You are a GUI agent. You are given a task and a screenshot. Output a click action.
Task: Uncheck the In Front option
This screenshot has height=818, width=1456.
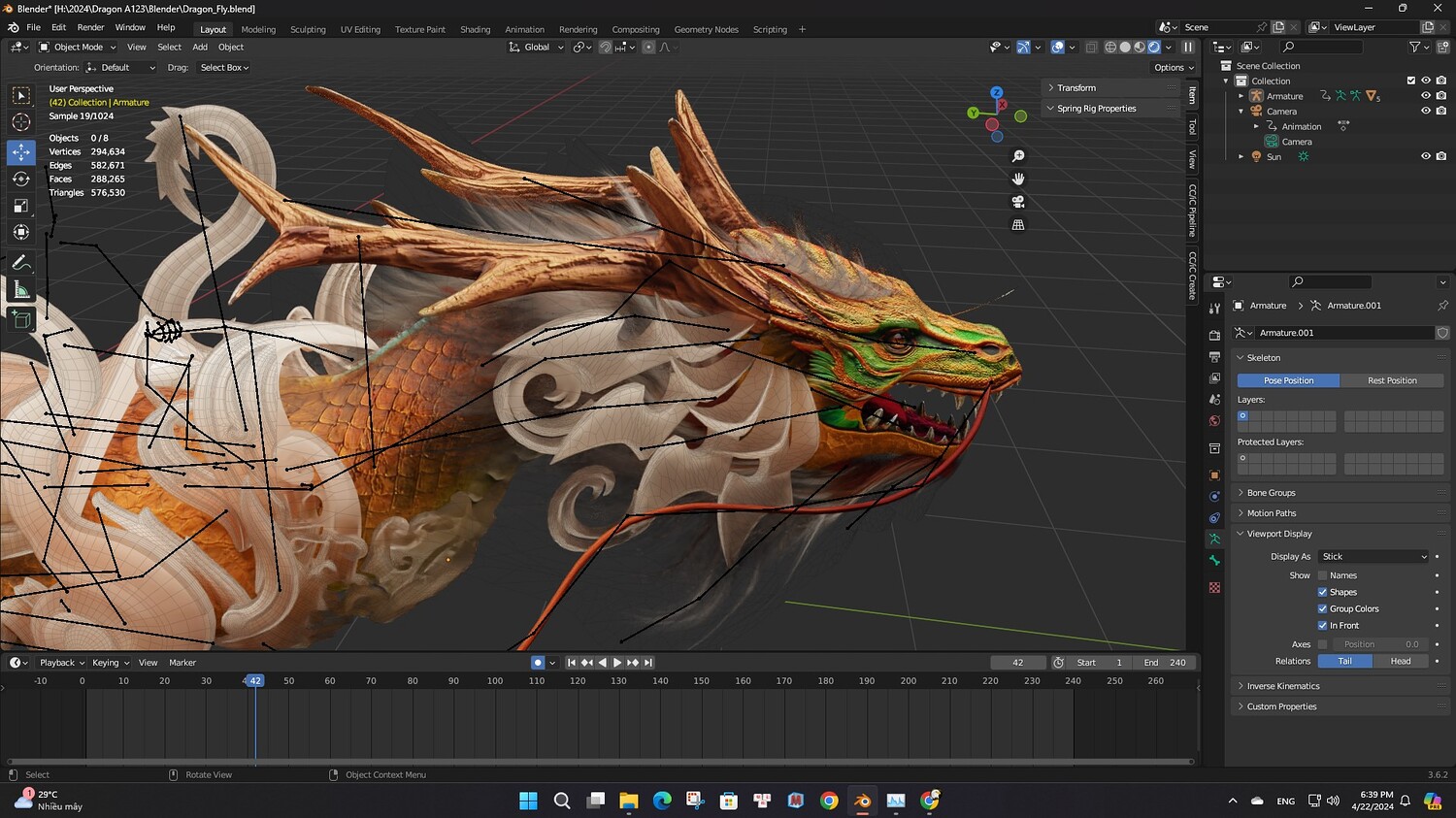pyautogui.click(x=1322, y=626)
